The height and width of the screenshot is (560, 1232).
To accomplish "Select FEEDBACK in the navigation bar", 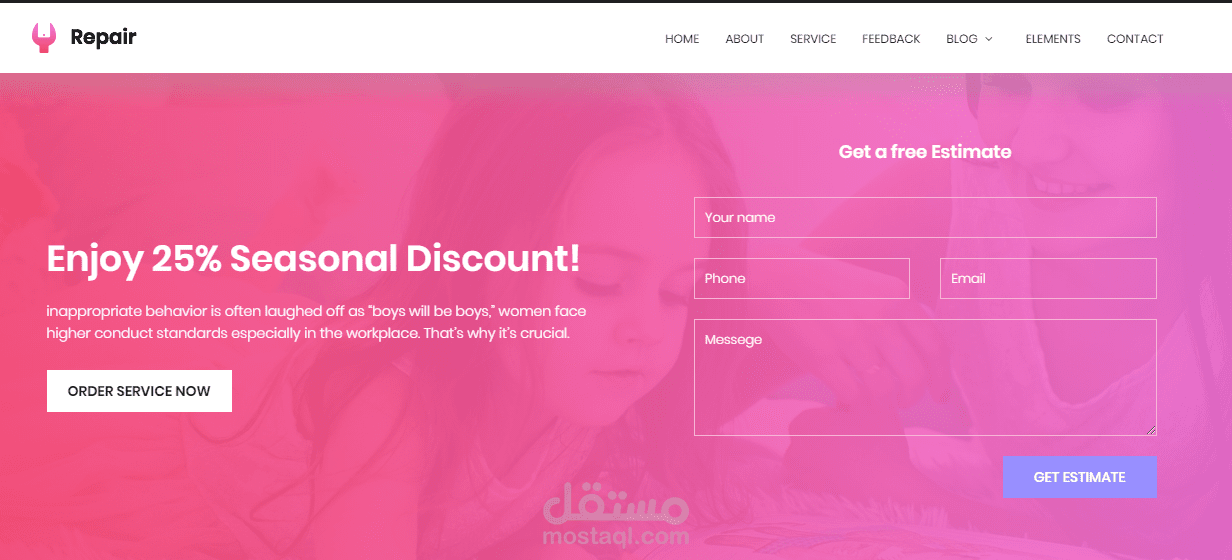I will click(x=891, y=39).
